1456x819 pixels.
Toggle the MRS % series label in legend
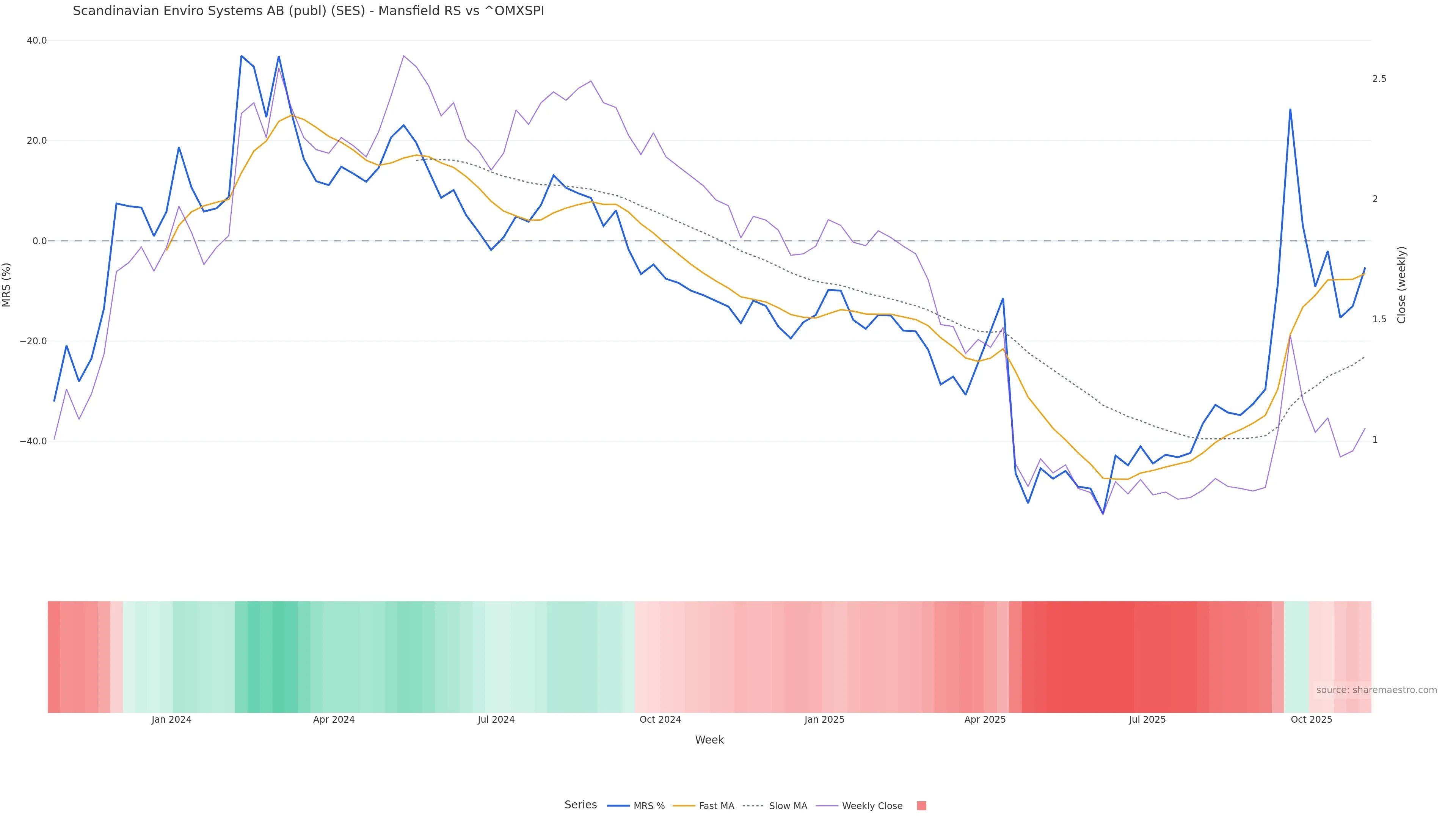tap(649, 806)
